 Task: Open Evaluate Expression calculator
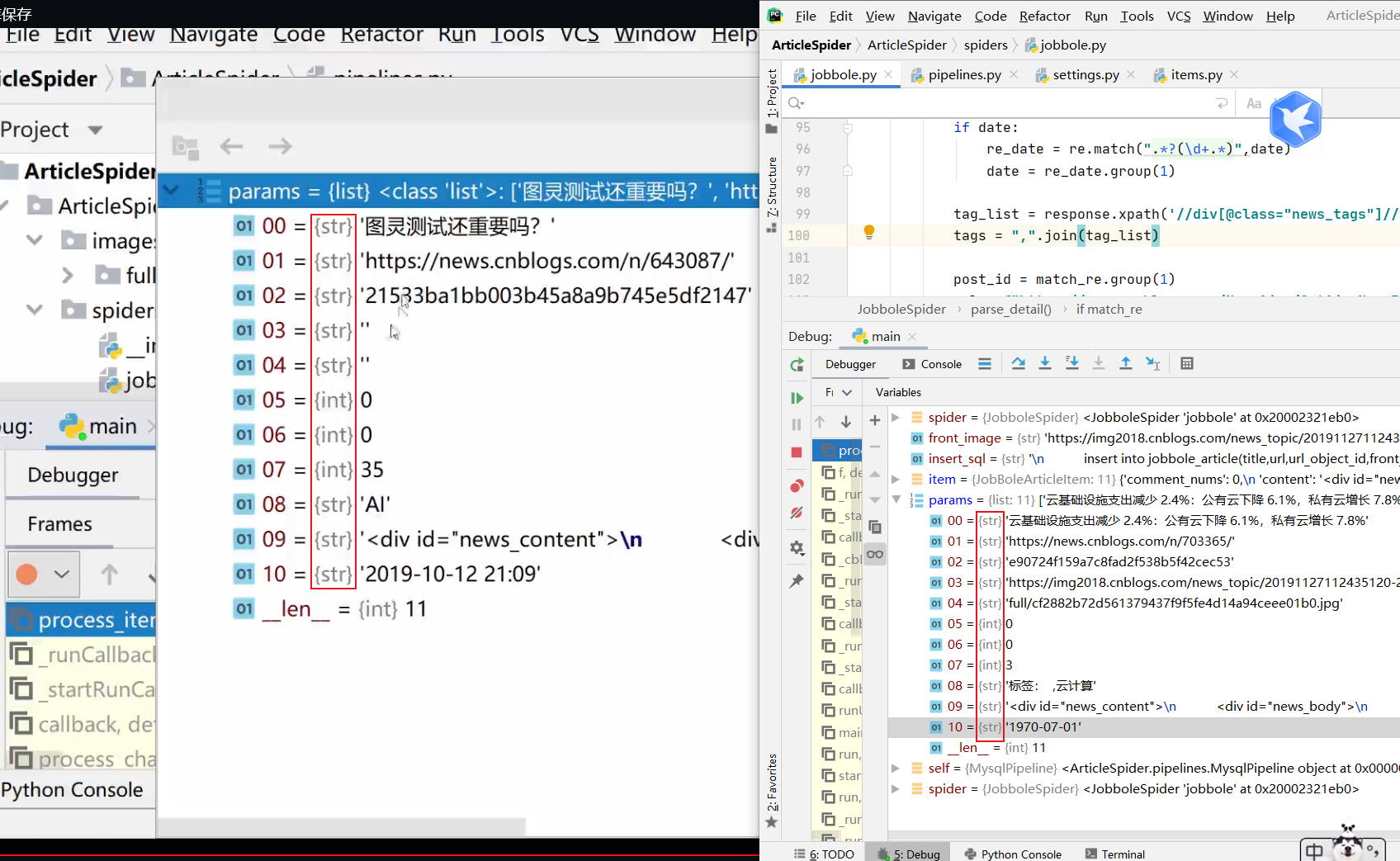1187,364
